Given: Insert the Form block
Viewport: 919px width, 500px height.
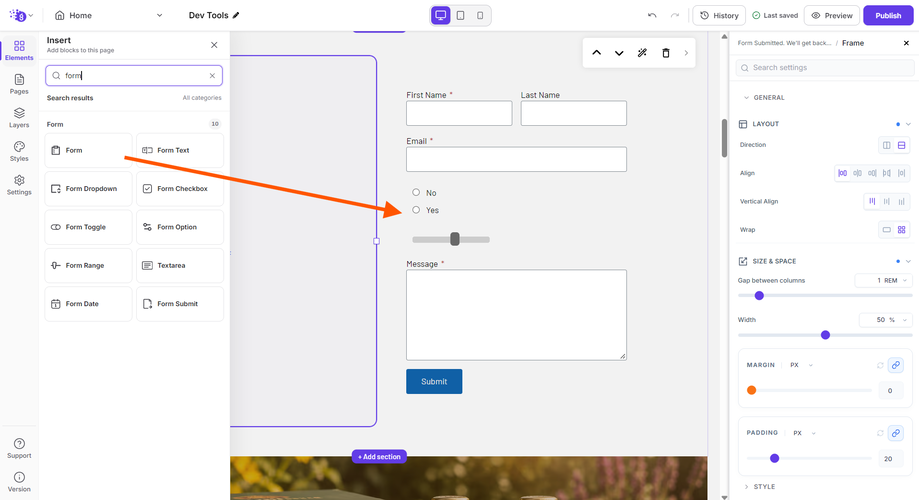Looking at the screenshot, I should (89, 150).
